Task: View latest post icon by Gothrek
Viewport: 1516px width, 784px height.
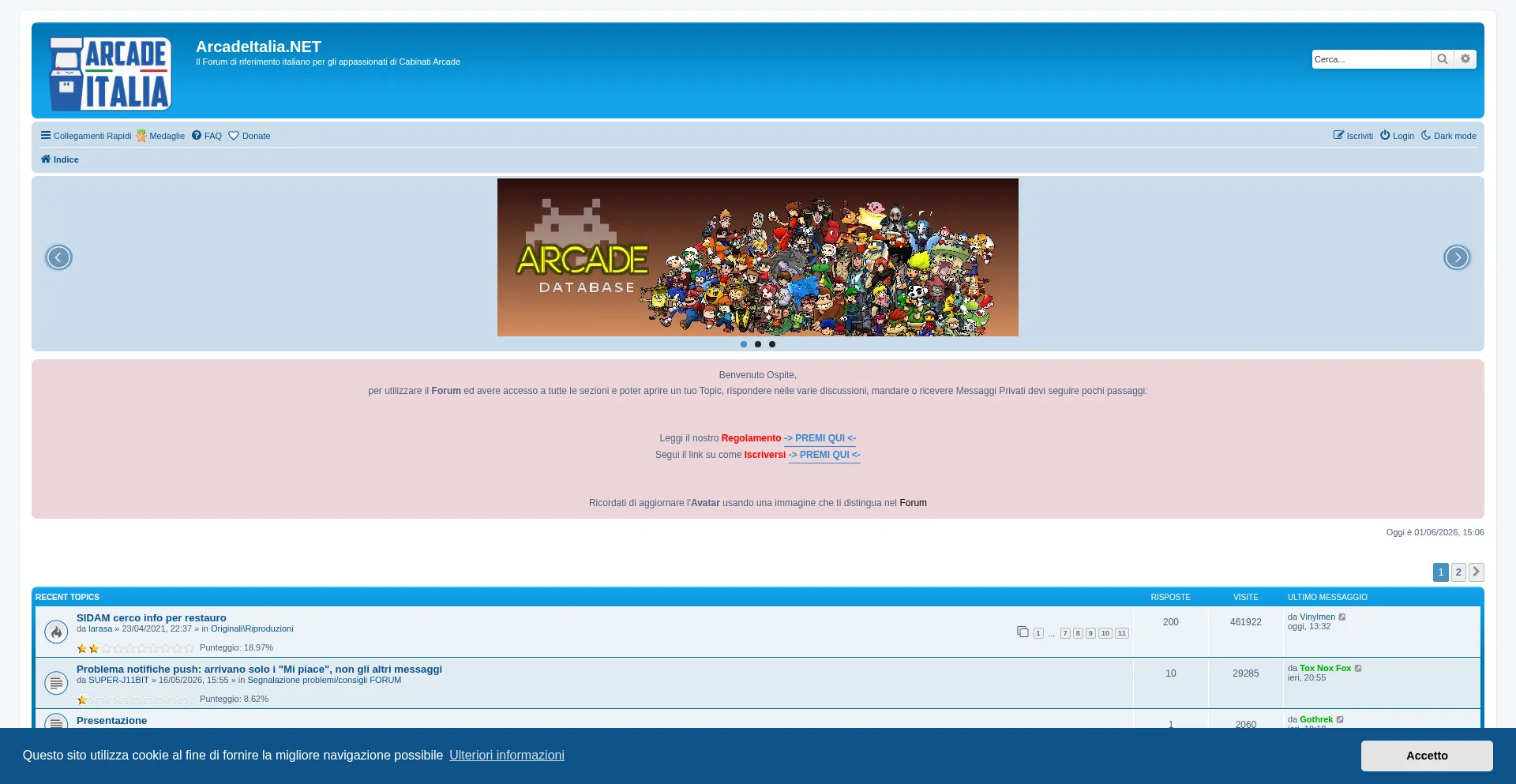Action: 1340,720
